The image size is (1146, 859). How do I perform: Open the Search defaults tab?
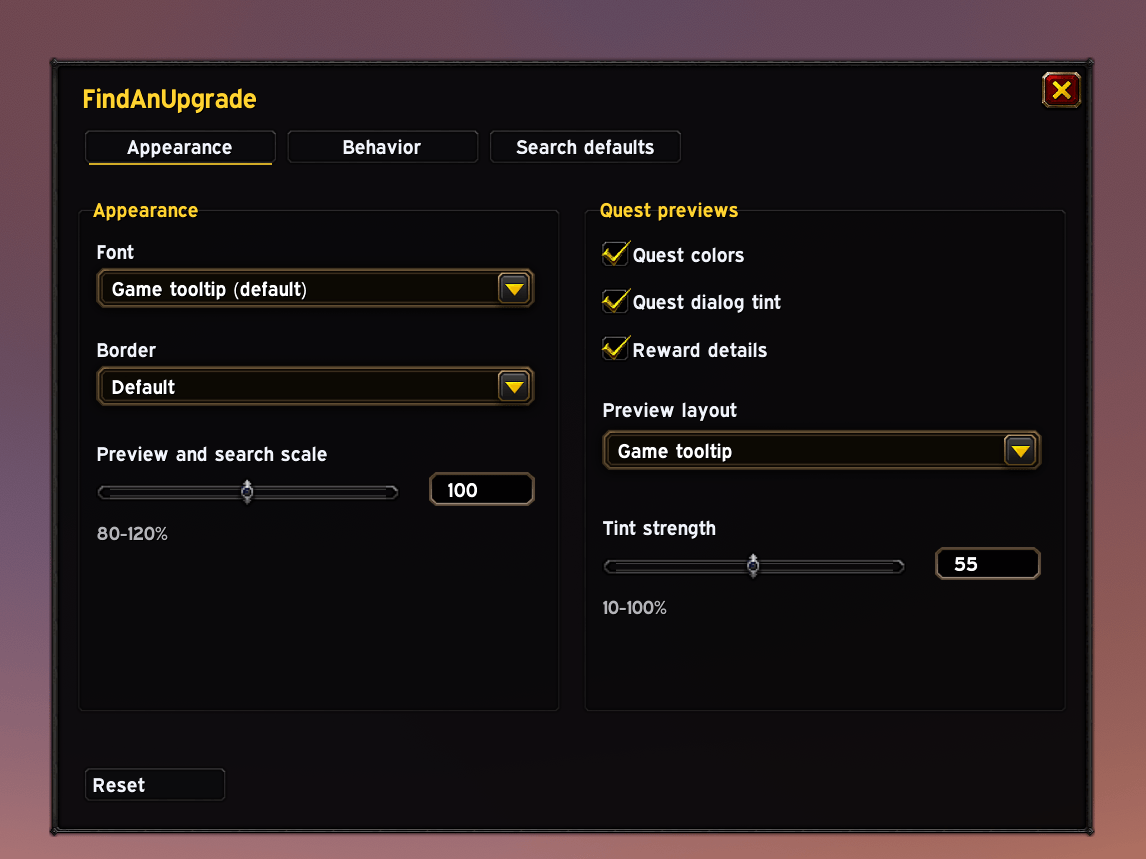pos(585,148)
